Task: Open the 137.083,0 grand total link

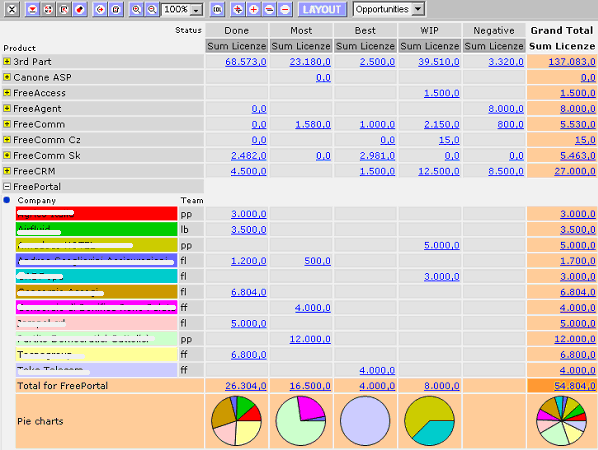Action: (572, 61)
